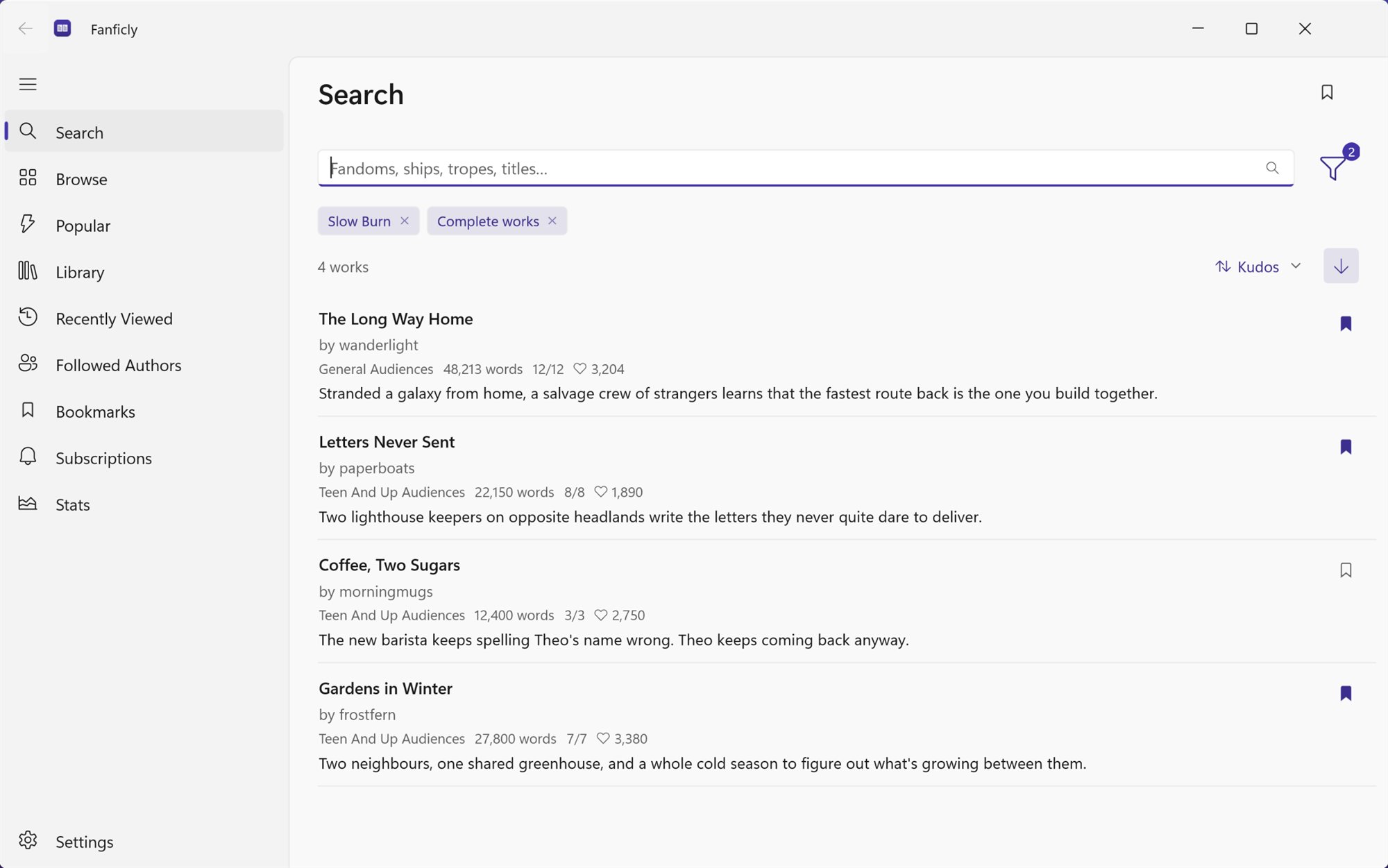Unbookmark The Long Way Home
The width and height of the screenshot is (1388, 868).
coord(1346,323)
